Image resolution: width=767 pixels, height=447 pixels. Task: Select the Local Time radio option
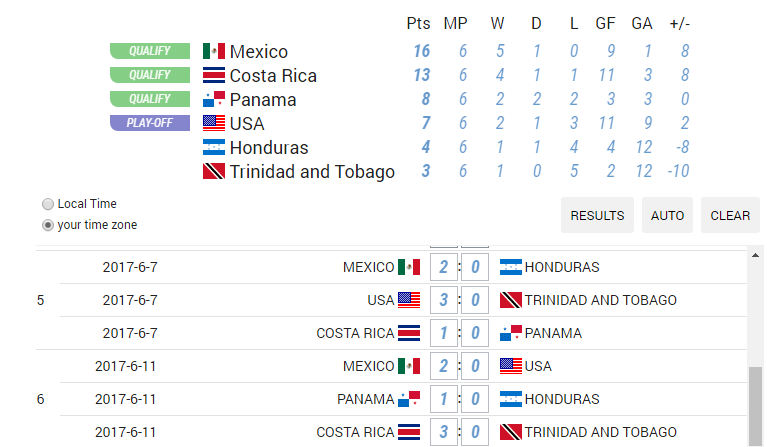48,204
